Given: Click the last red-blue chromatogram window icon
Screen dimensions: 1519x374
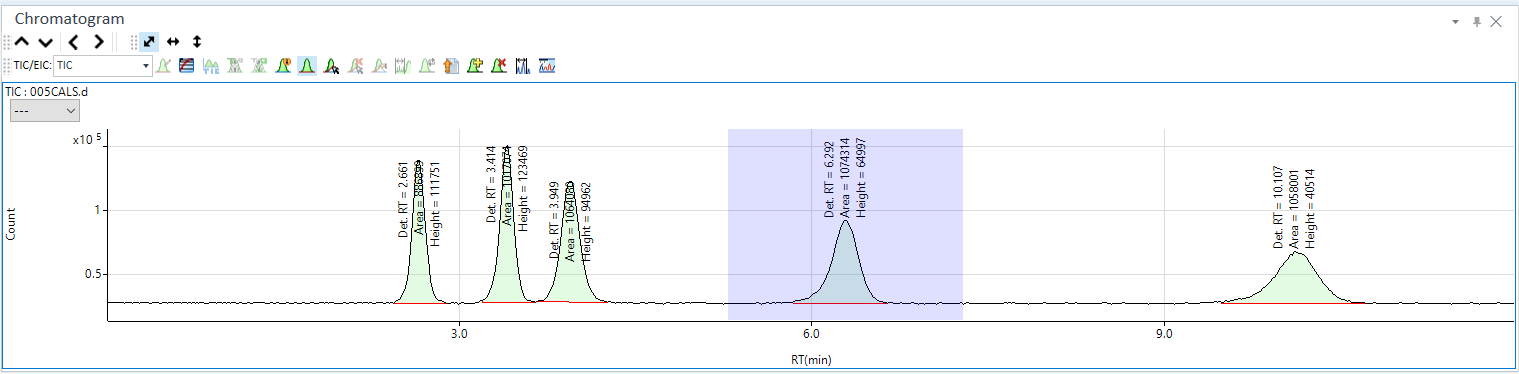Looking at the screenshot, I should click(x=547, y=66).
